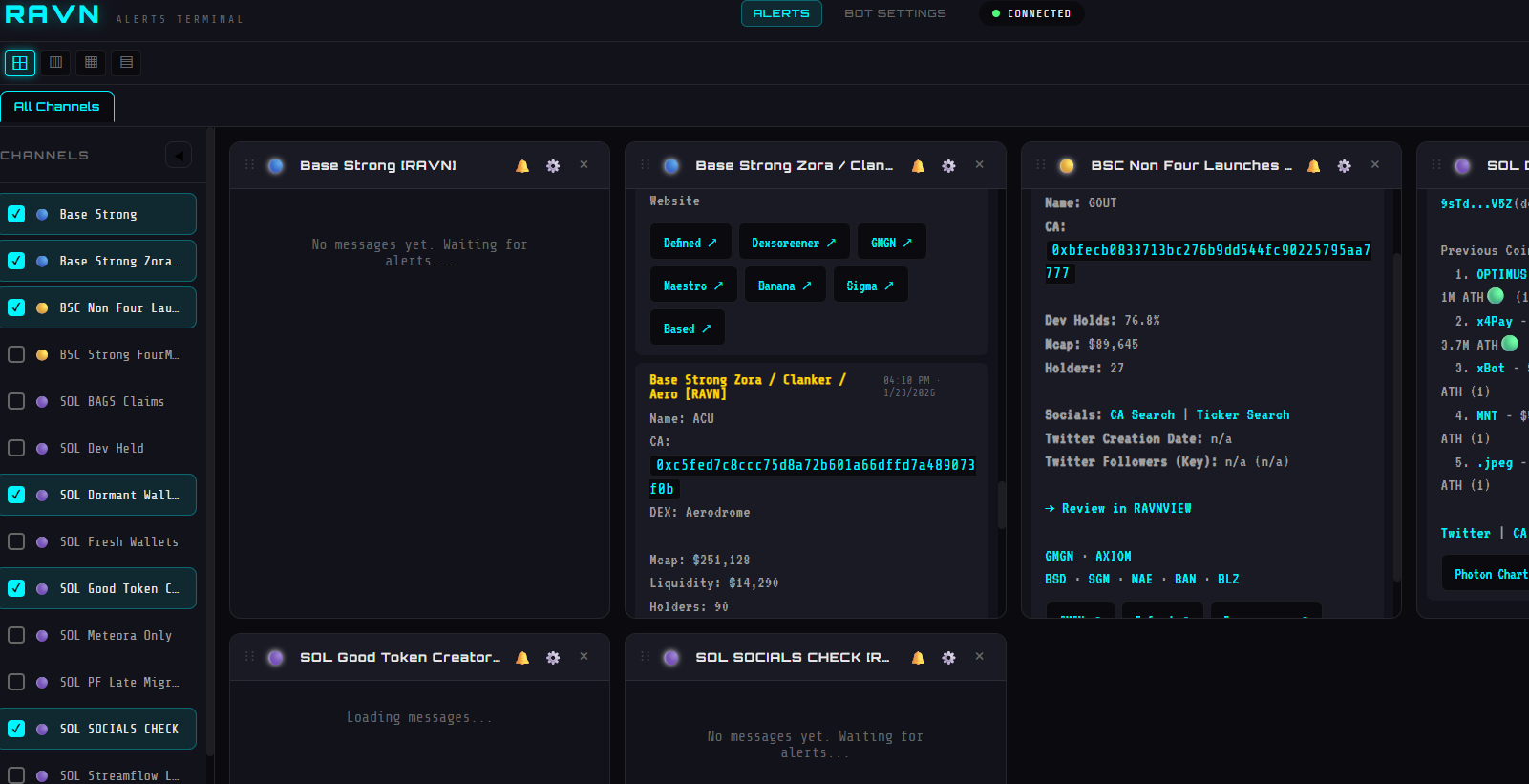Switch to the stacked rows layout
The image size is (1529, 784).
(126, 63)
